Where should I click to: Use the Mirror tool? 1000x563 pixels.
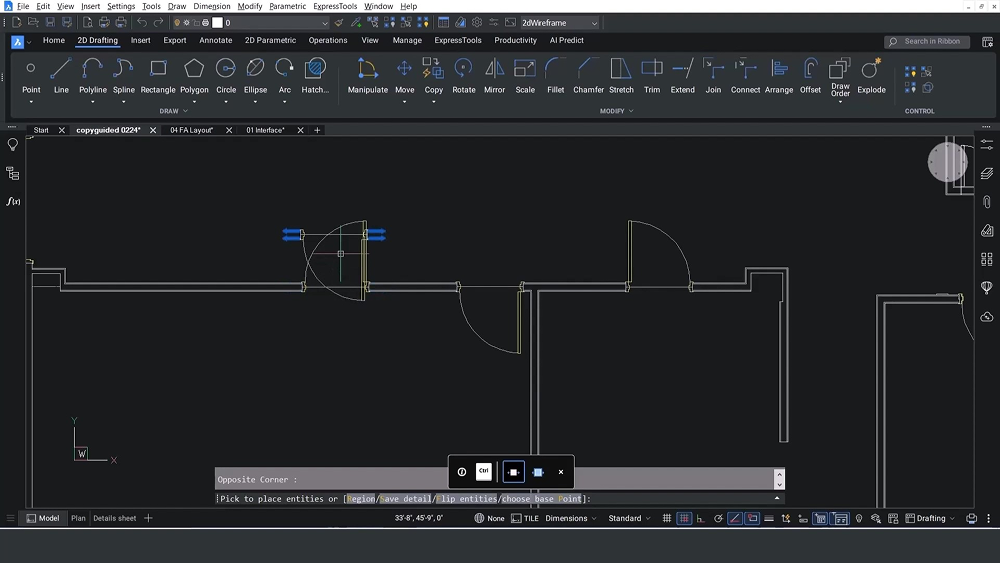pyautogui.click(x=494, y=77)
